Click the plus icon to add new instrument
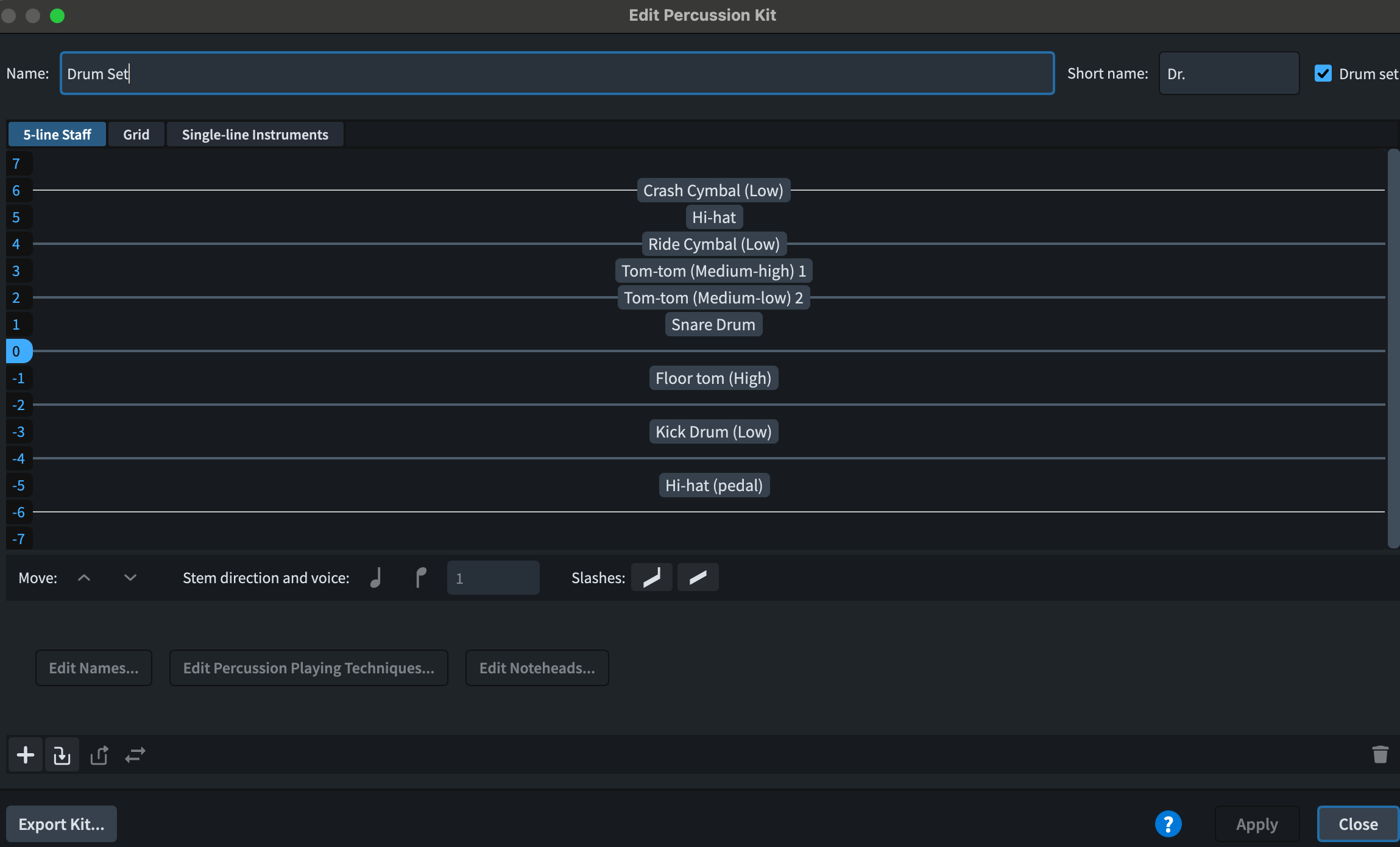Screen dimensions: 1400x847 [x=26, y=755]
